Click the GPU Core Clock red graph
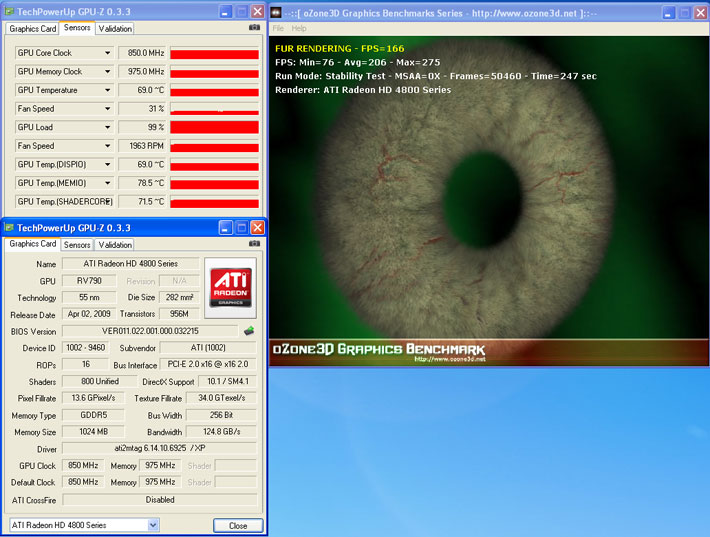 [x=214, y=53]
